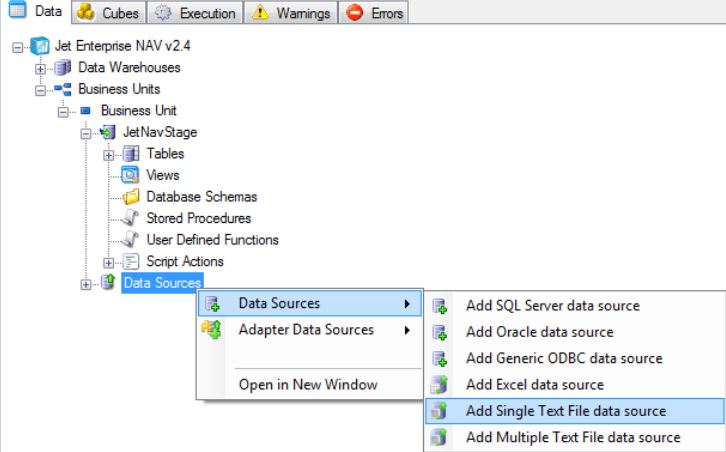Expand the Data Warehouses node
The image size is (726, 452).
(x=40, y=69)
